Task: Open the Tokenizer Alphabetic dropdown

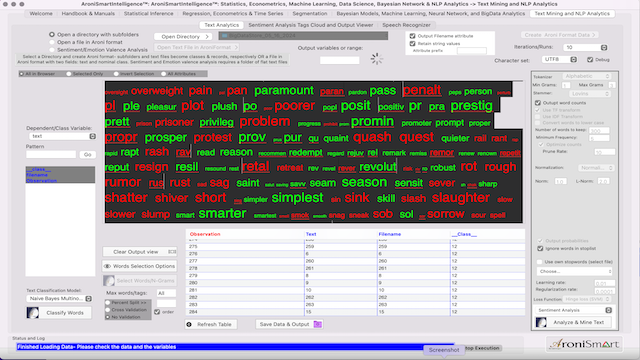Action: (587, 76)
